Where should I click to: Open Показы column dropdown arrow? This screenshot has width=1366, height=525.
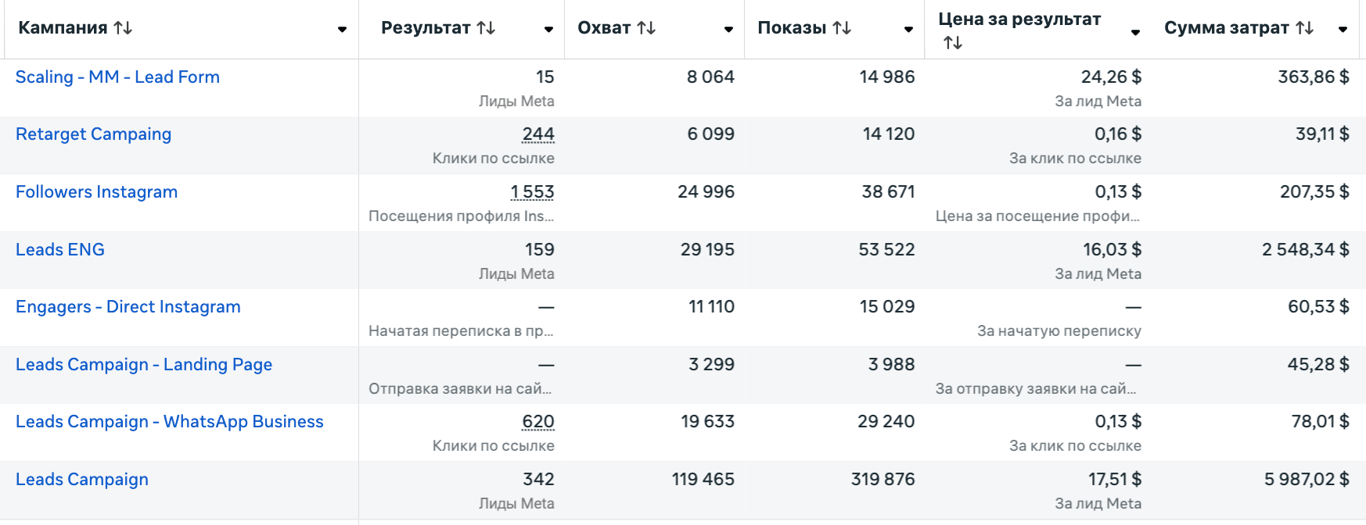point(908,30)
